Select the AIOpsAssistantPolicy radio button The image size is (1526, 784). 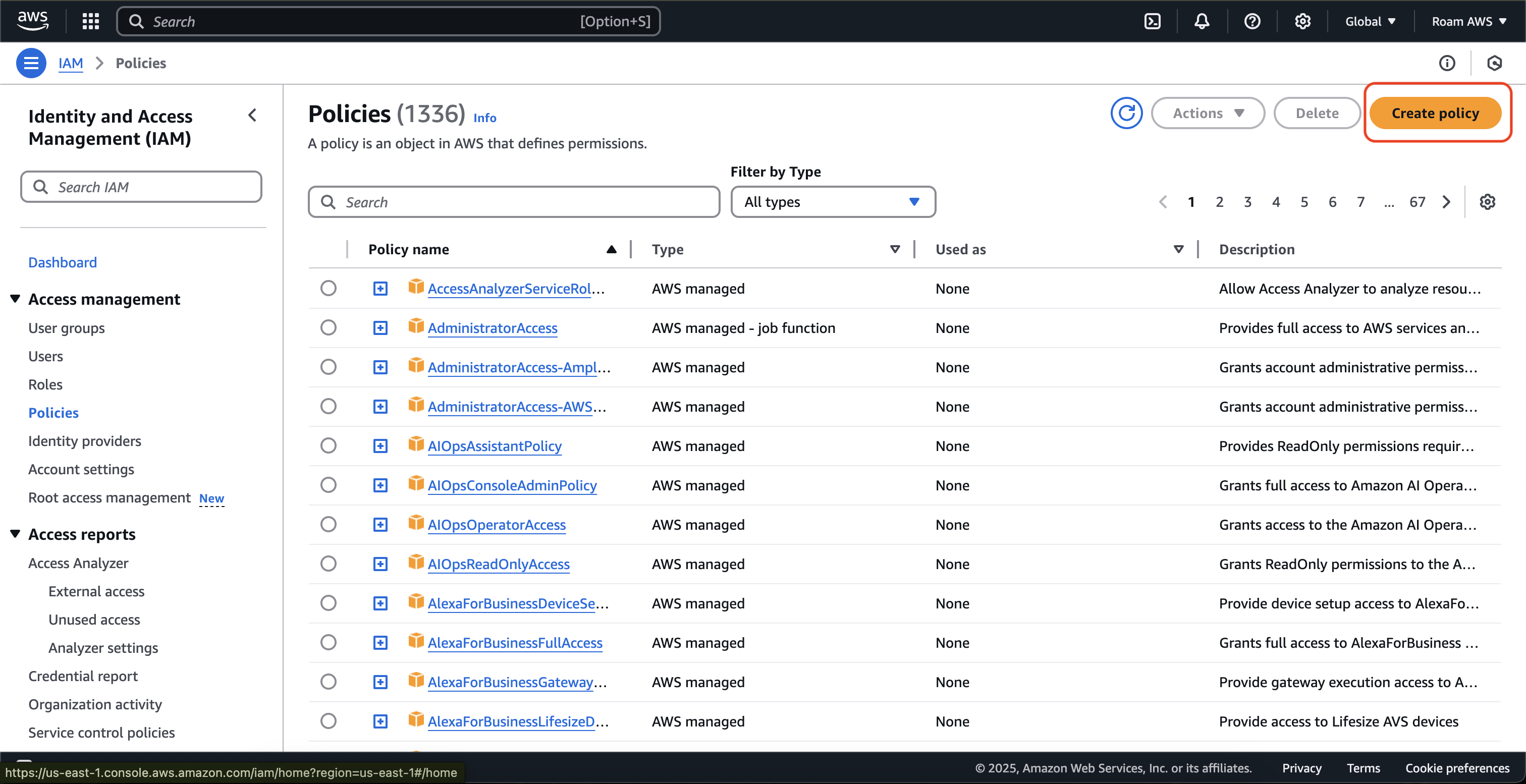(328, 446)
